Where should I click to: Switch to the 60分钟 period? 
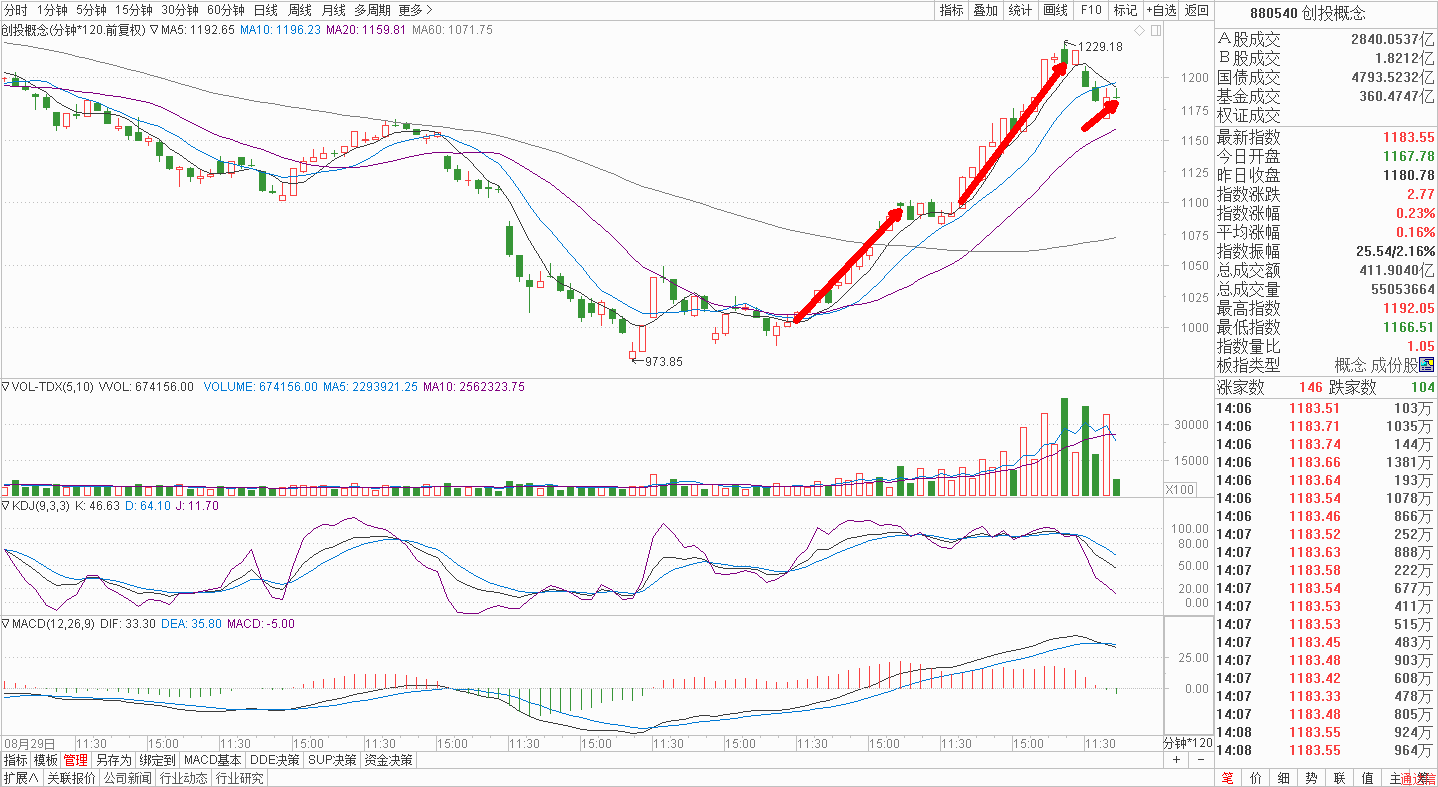point(226,10)
